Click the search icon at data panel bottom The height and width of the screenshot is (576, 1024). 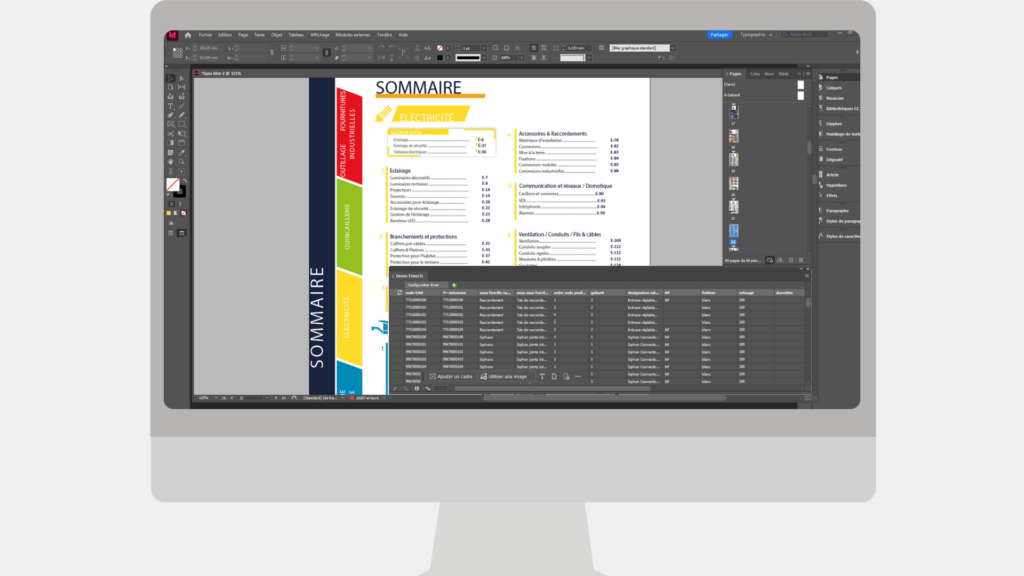[406, 389]
